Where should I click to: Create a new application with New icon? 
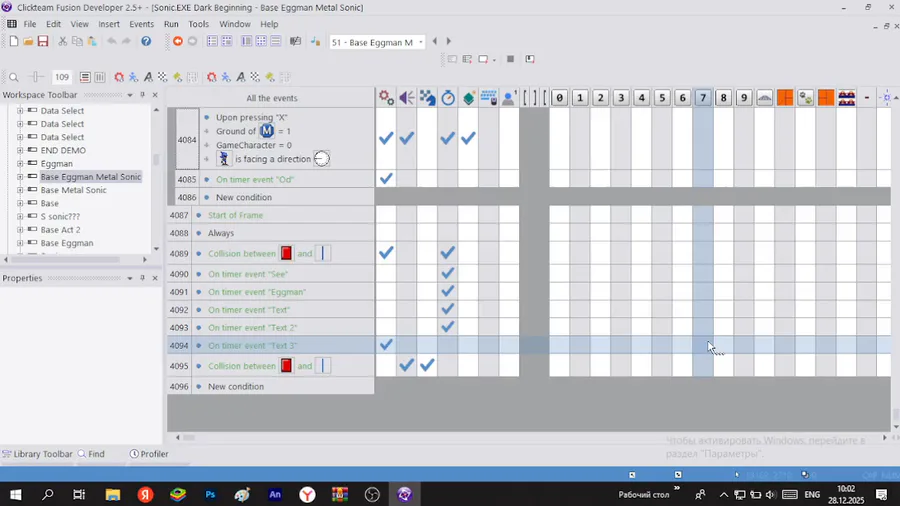click(x=14, y=41)
